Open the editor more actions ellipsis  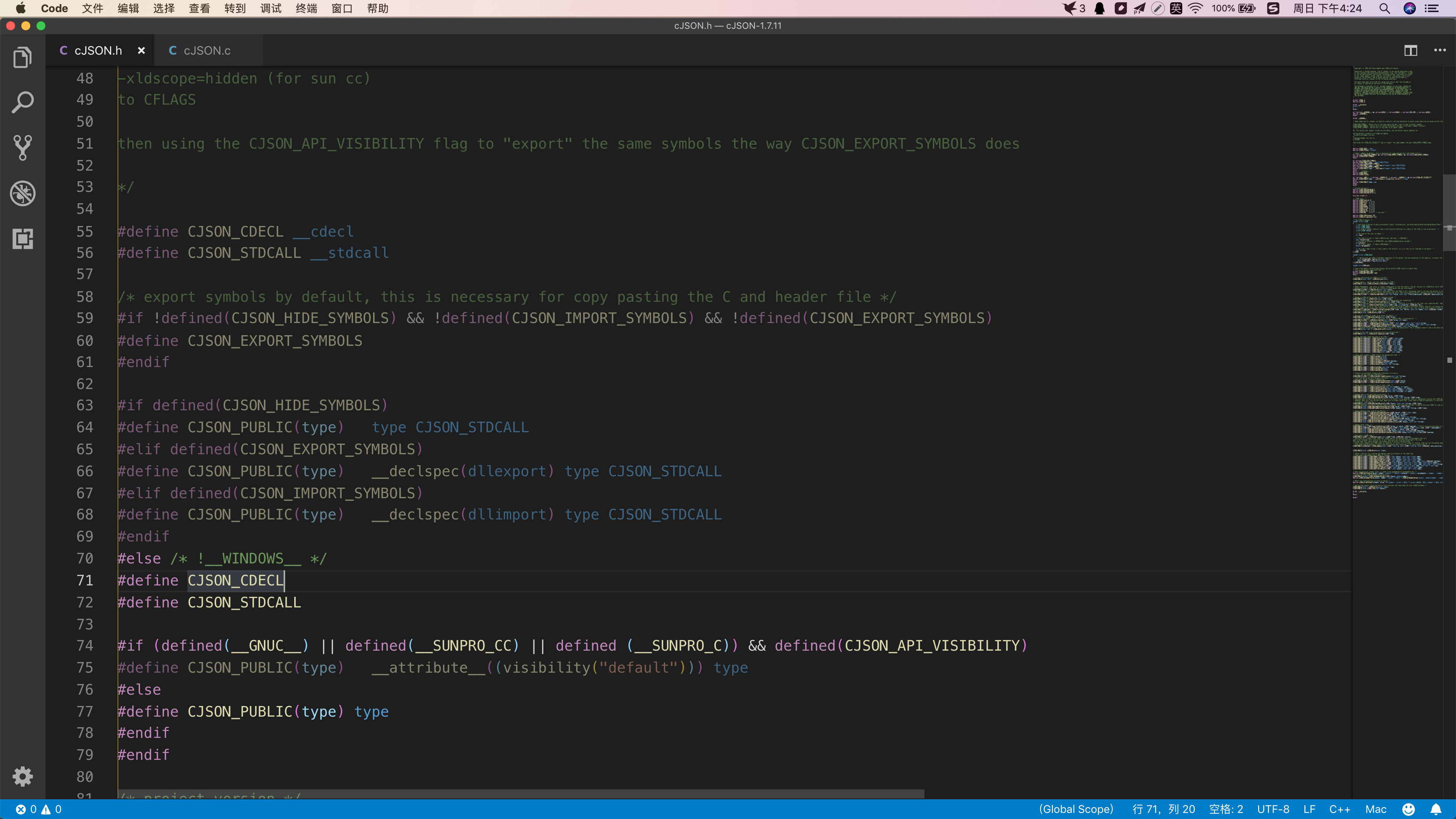[1440, 51]
